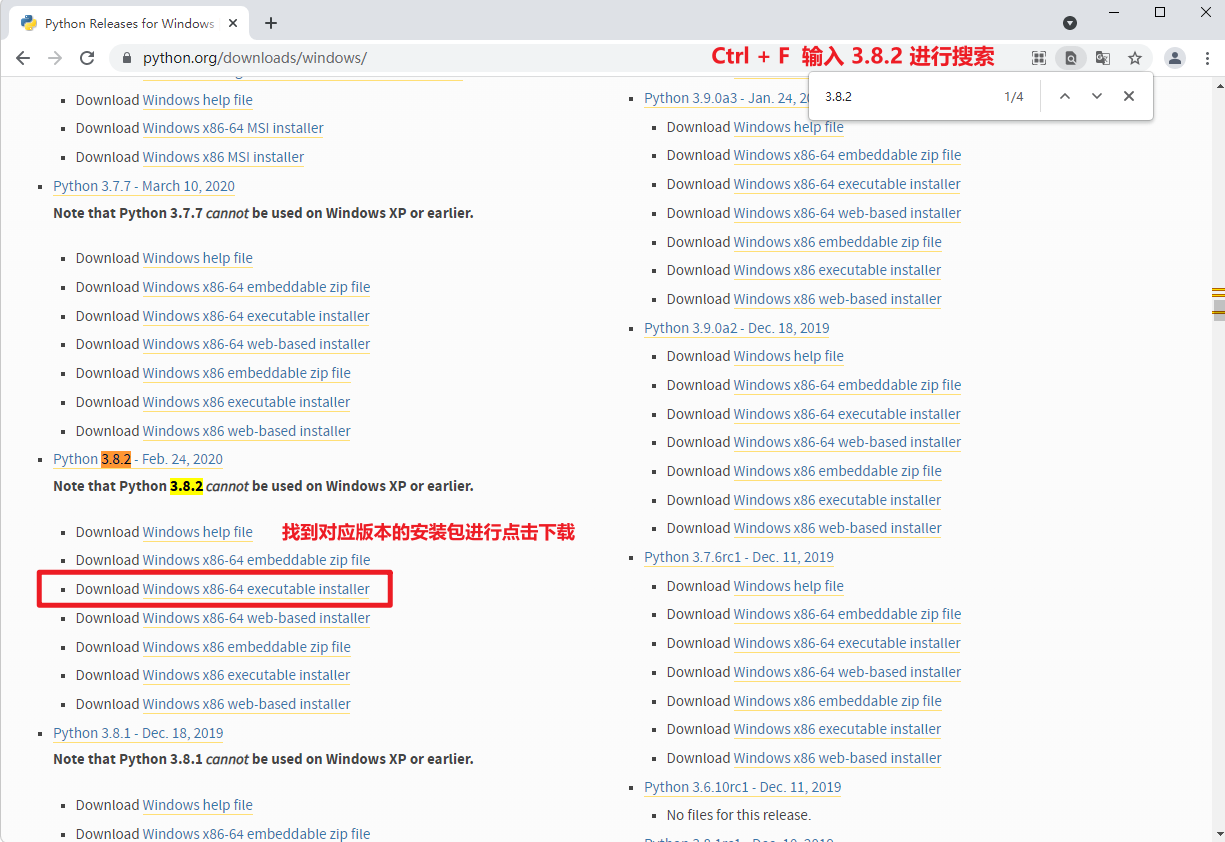Download Python 3.7.6rc1 x86-64 web-based installer
Image resolution: width=1225 pixels, height=842 pixels.
point(847,672)
